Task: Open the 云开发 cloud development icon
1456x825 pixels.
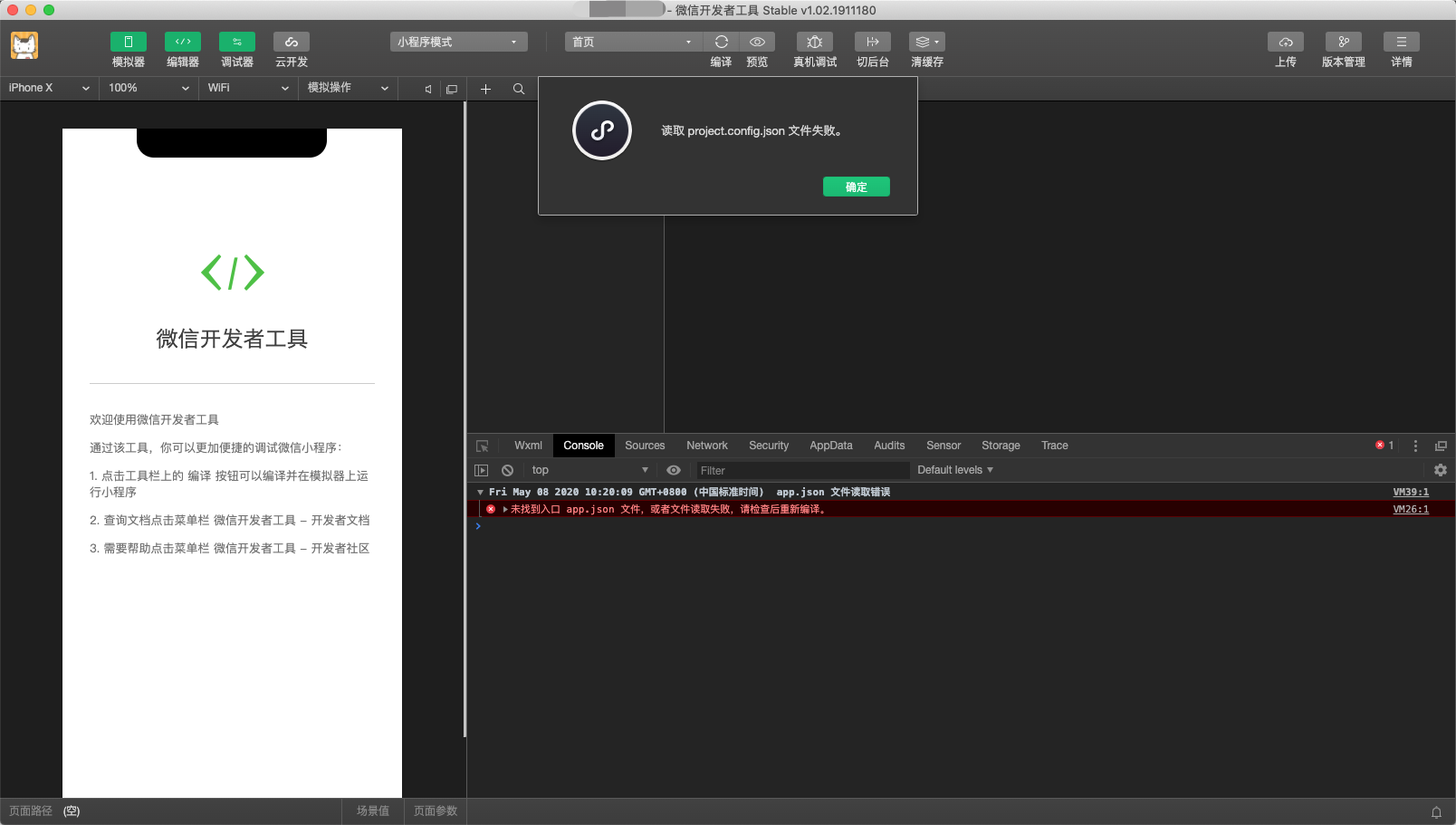Action: click(x=292, y=42)
